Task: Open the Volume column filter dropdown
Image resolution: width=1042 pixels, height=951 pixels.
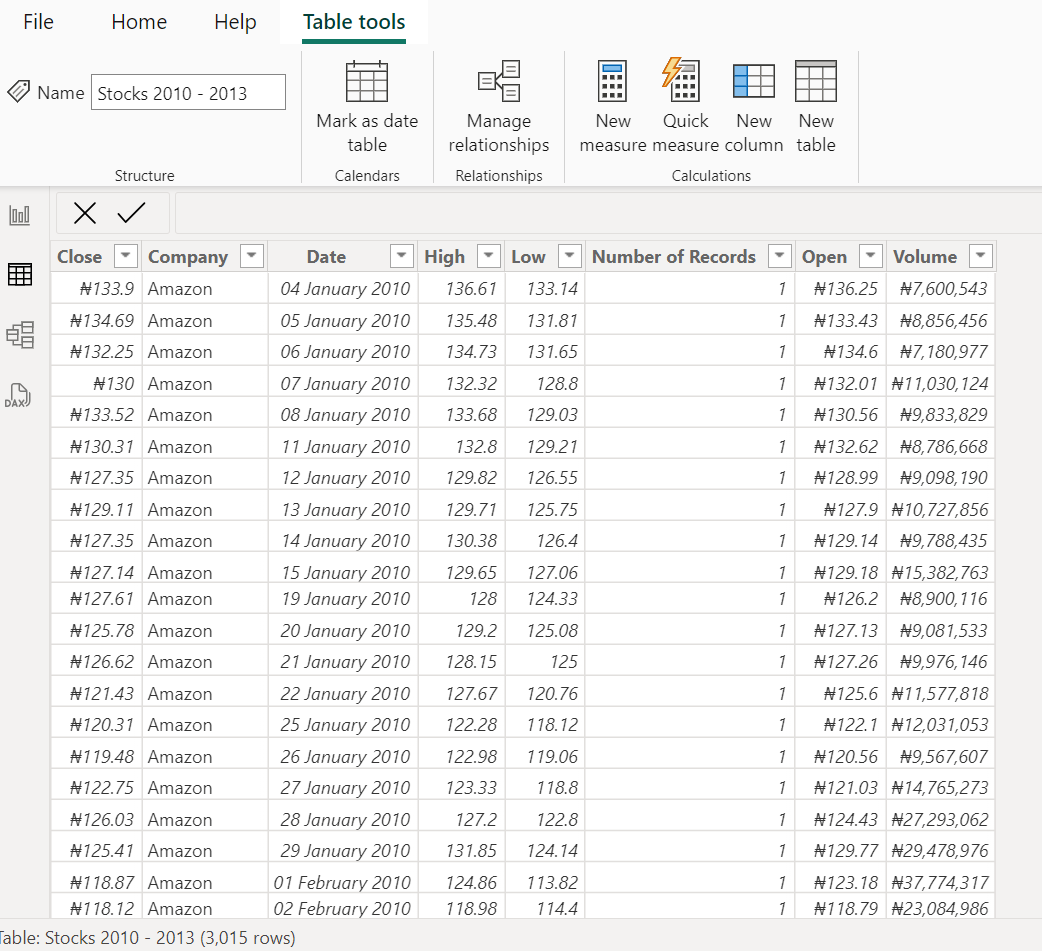Action: pyautogui.click(x=981, y=256)
